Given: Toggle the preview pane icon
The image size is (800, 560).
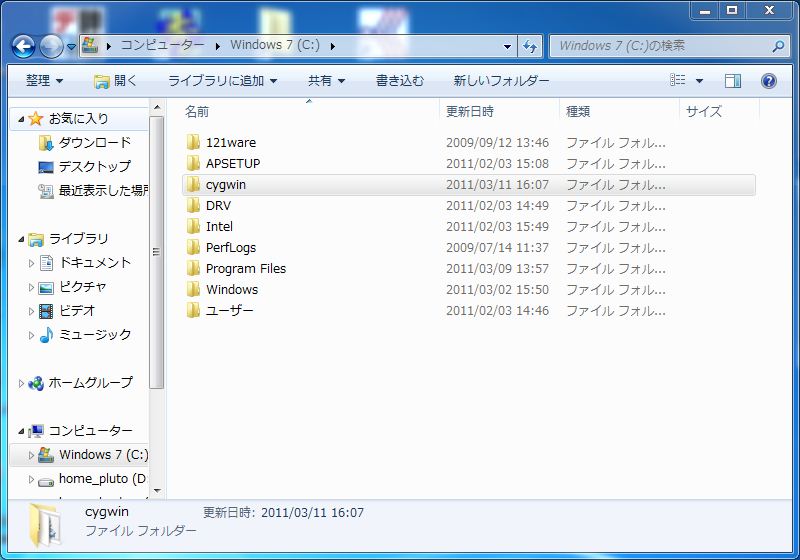Looking at the screenshot, I should 733,81.
